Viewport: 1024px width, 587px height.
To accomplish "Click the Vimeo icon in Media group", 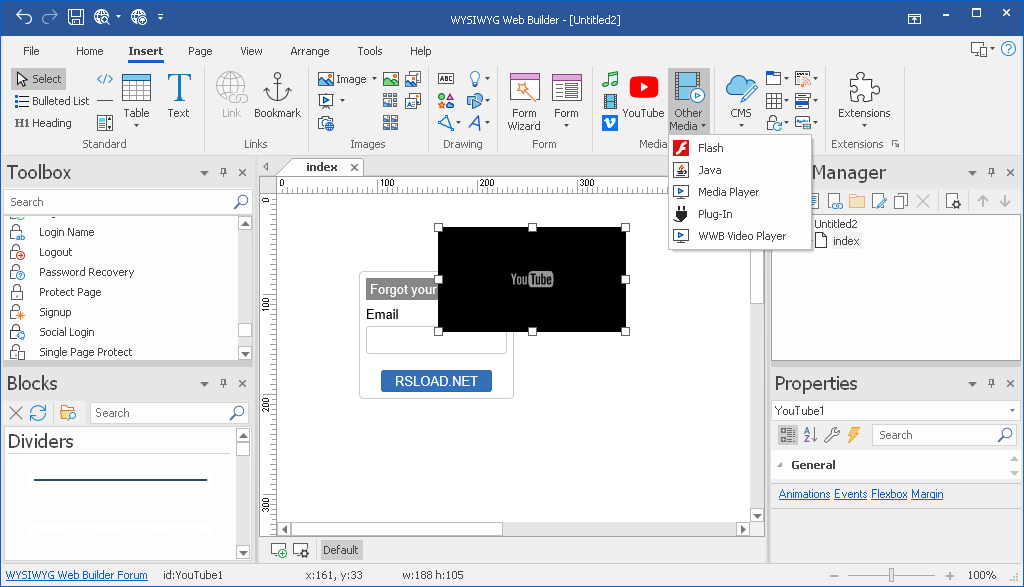I will (610, 123).
